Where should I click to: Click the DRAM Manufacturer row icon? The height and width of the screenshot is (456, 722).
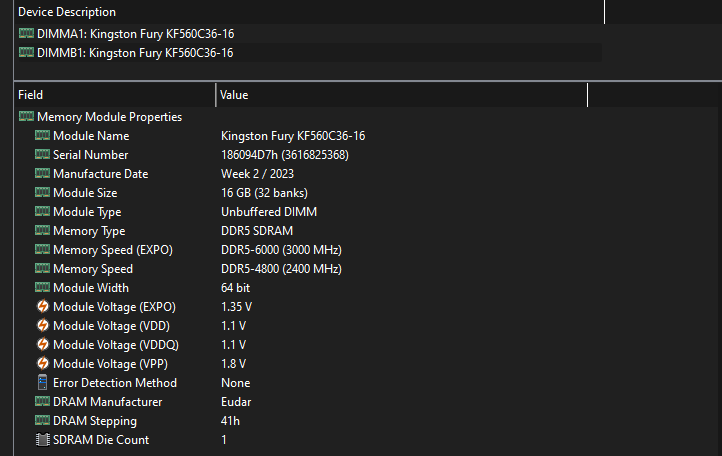[x=42, y=402]
